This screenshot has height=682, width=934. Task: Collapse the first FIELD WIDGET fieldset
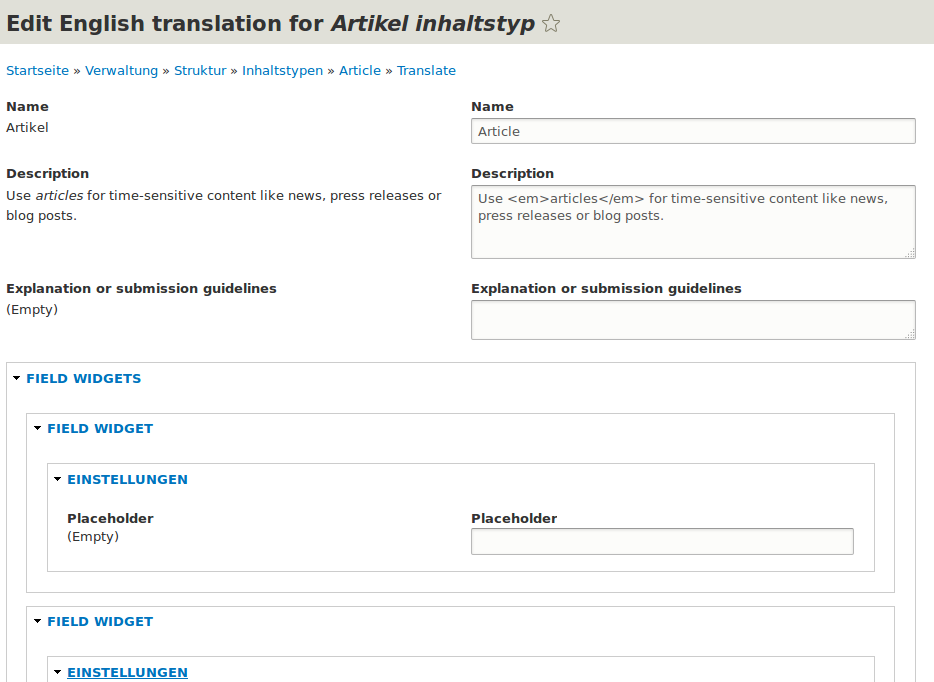[100, 429]
